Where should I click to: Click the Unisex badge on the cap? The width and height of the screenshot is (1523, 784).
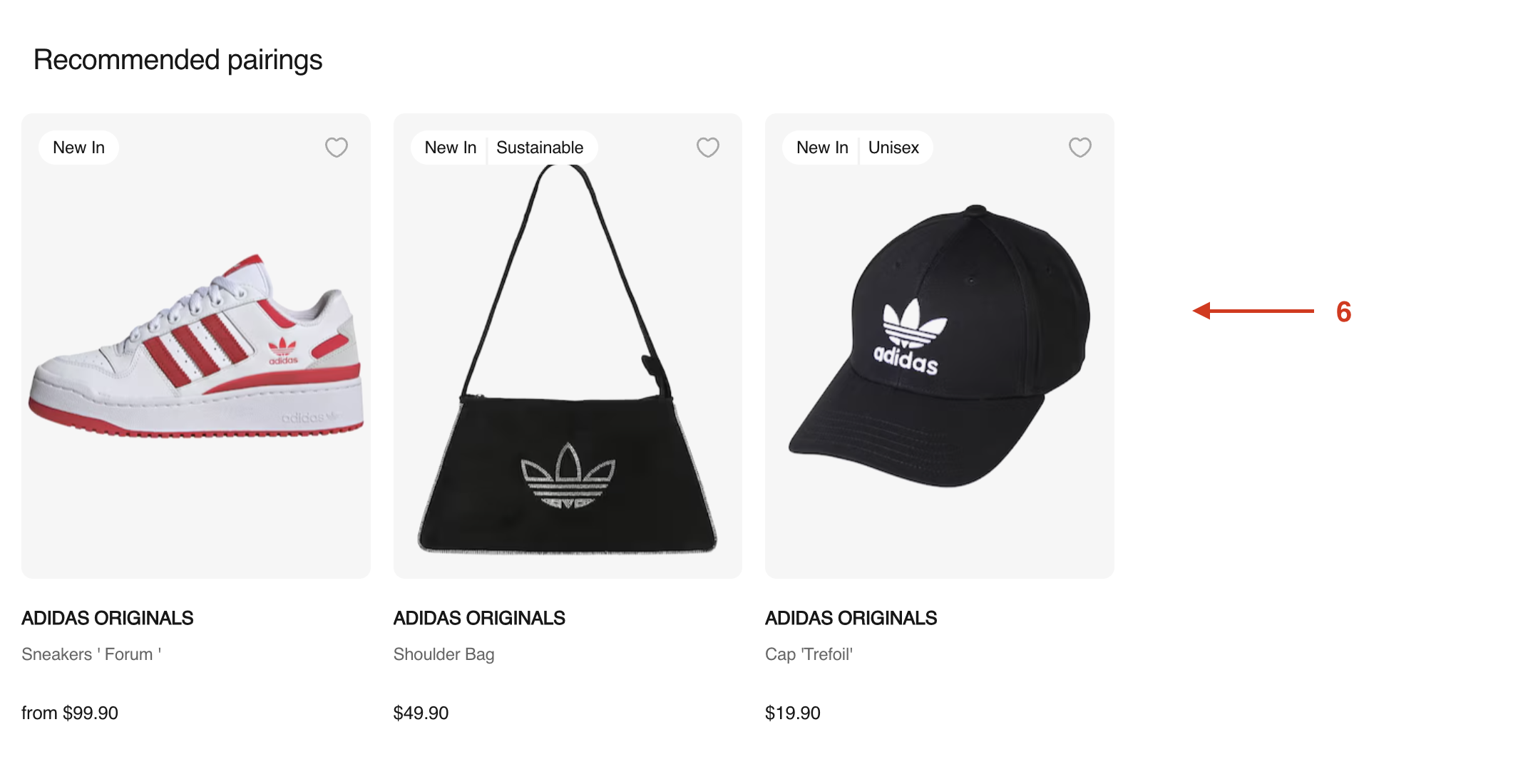point(893,148)
